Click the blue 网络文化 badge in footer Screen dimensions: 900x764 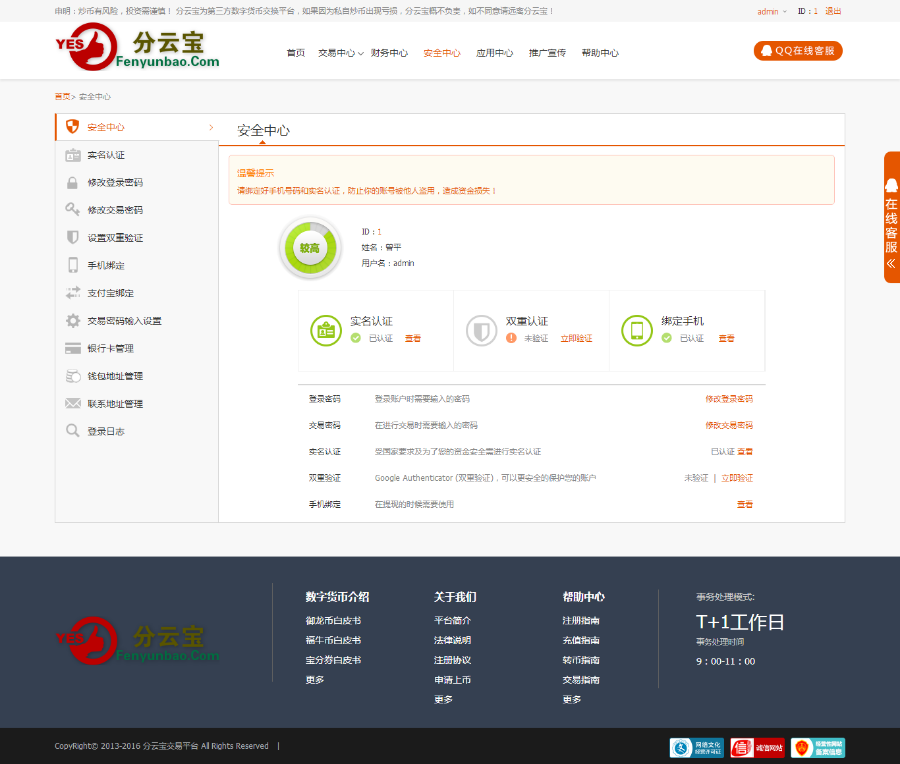(697, 748)
